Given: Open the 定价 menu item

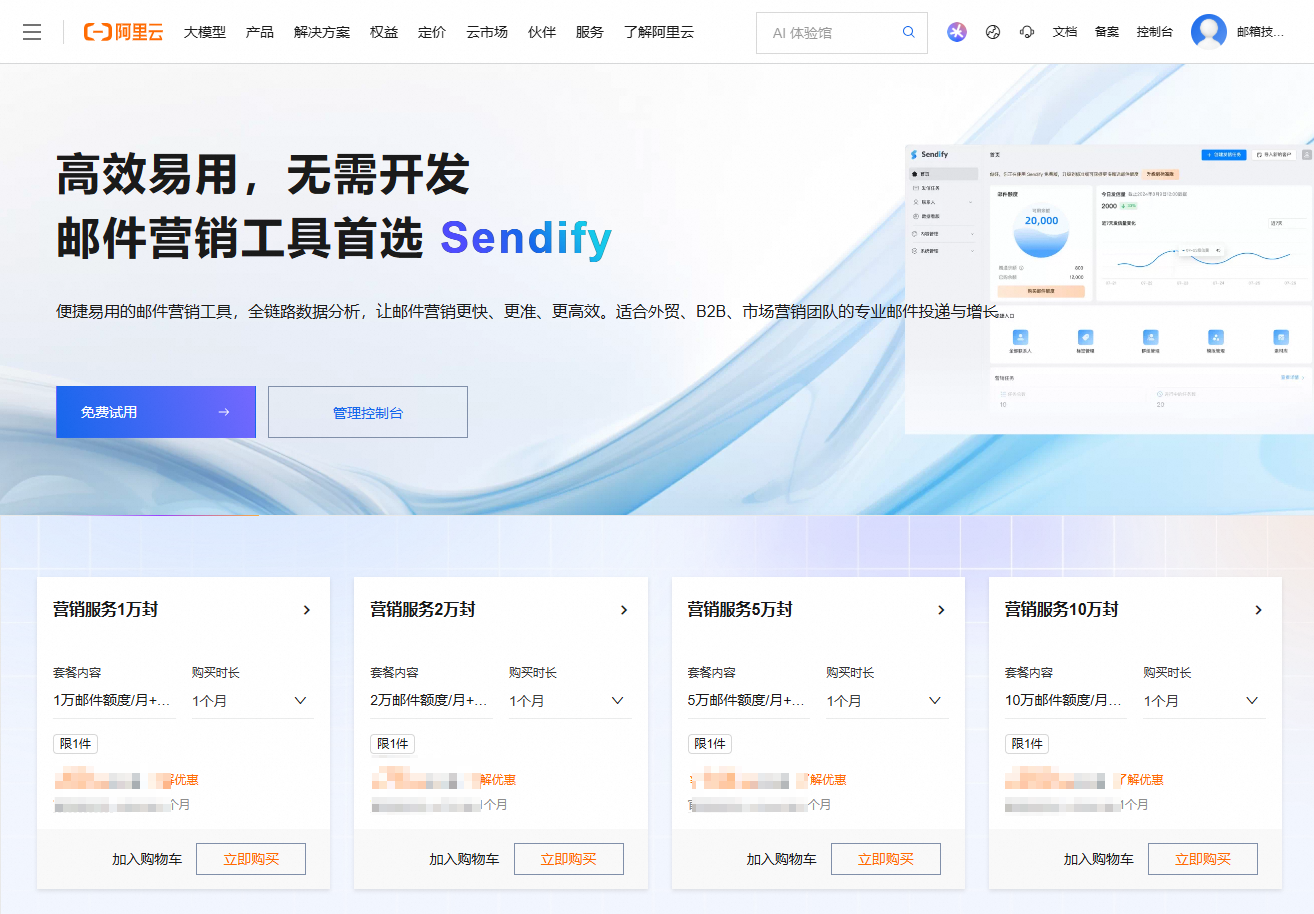Looking at the screenshot, I should (x=432, y=32).
